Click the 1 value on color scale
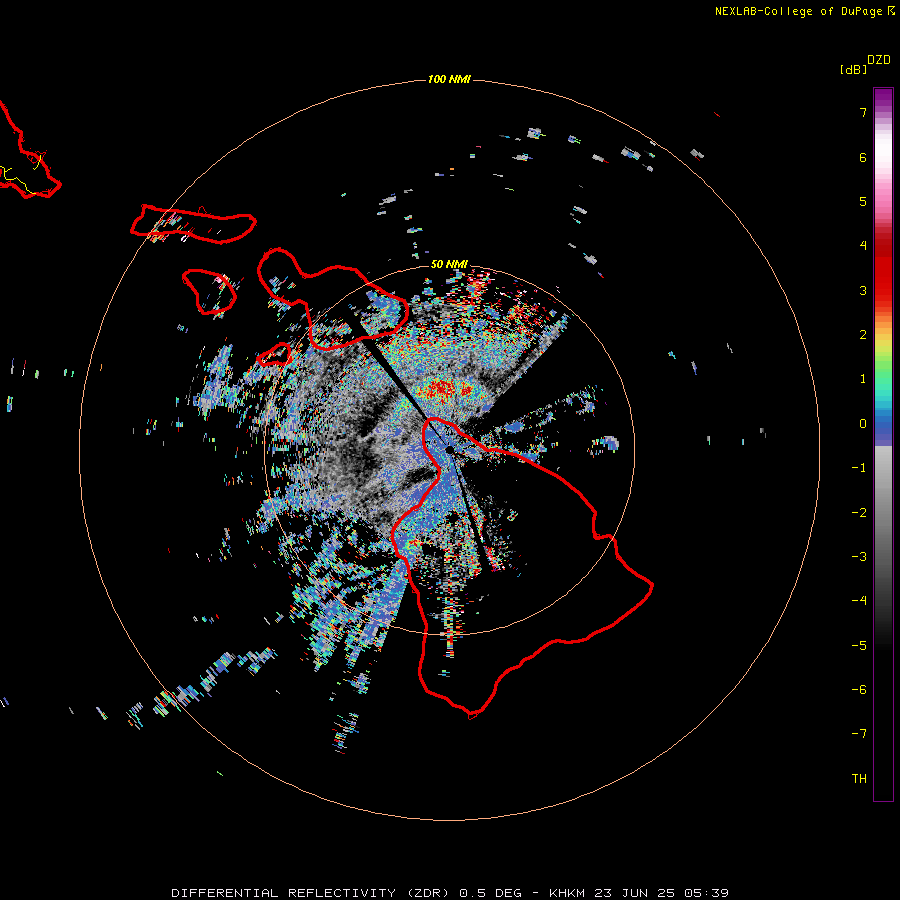Image resolution: width=900 pixels, height=900 pixels. click(863, 378)
